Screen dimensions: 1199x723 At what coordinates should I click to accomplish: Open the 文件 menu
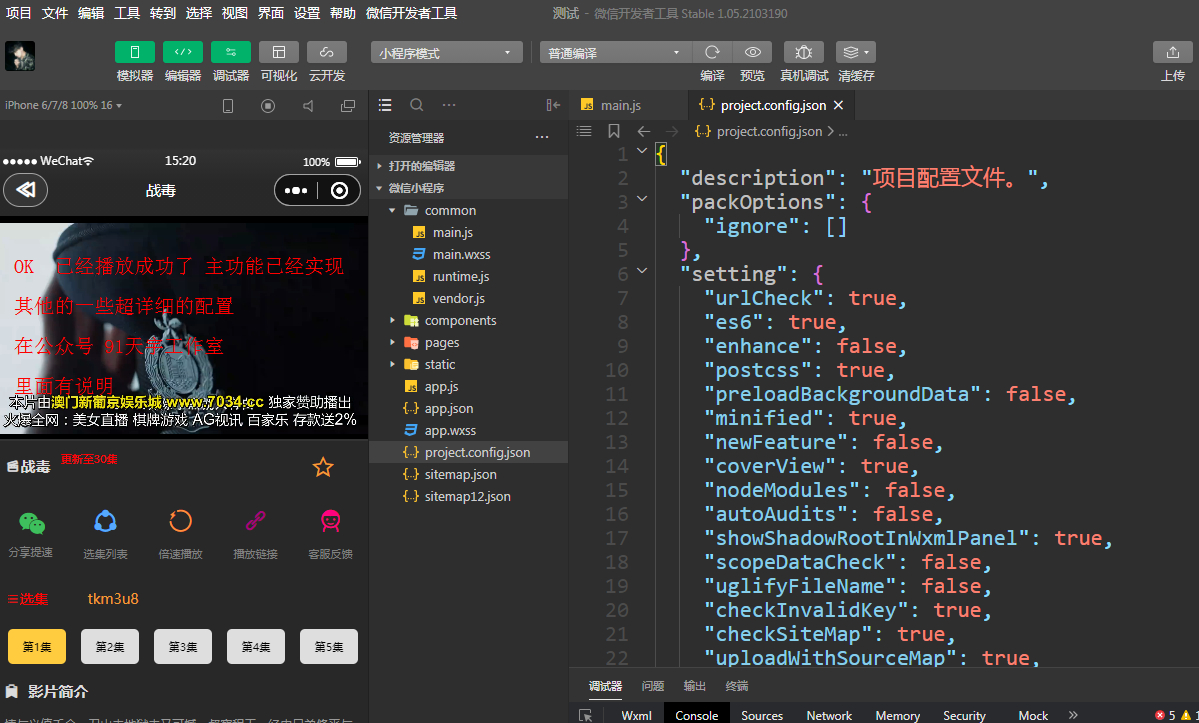[x=54, y=13]
